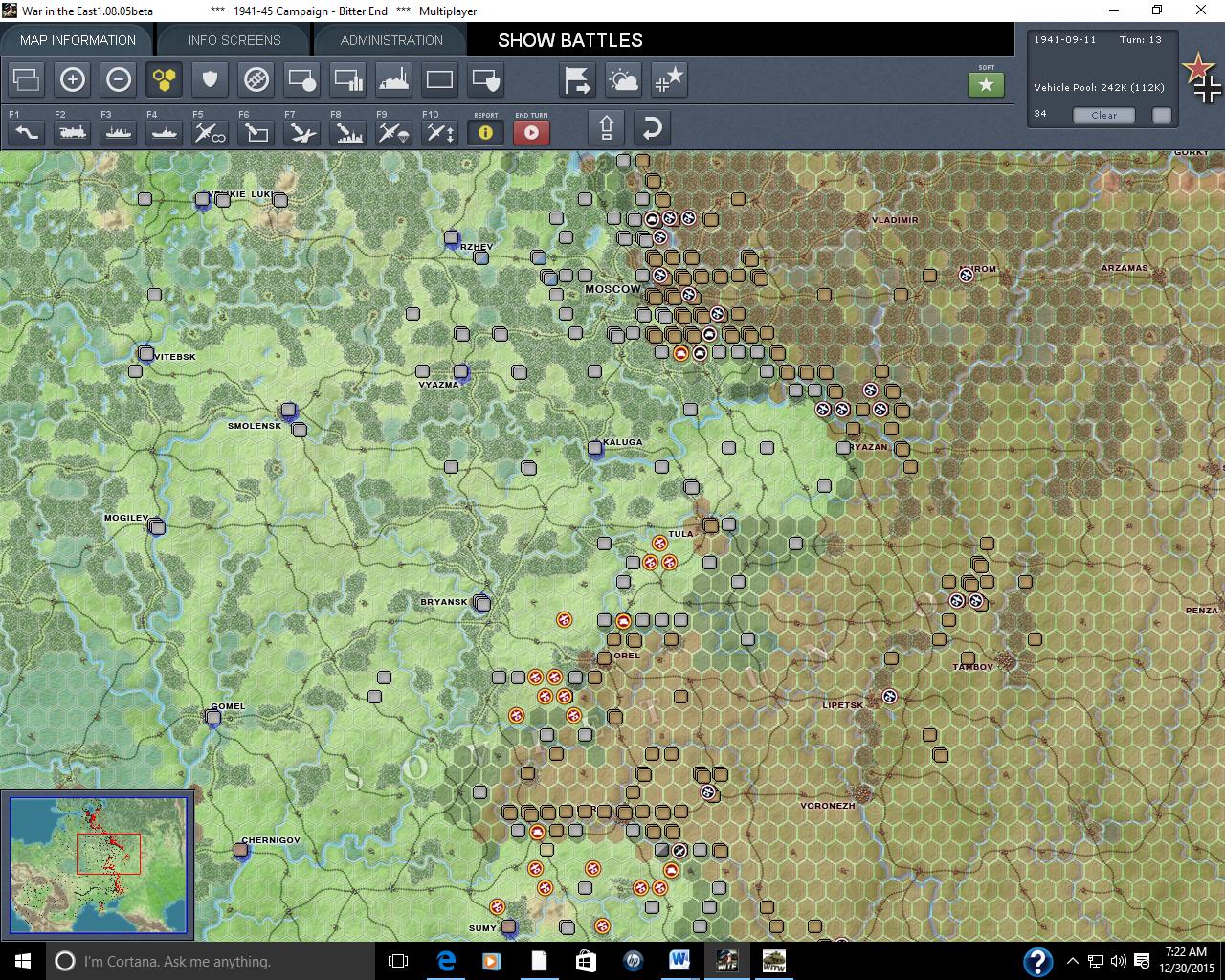Zoom out the map with minus icon
1225x980 pixels.
(119, 79)
